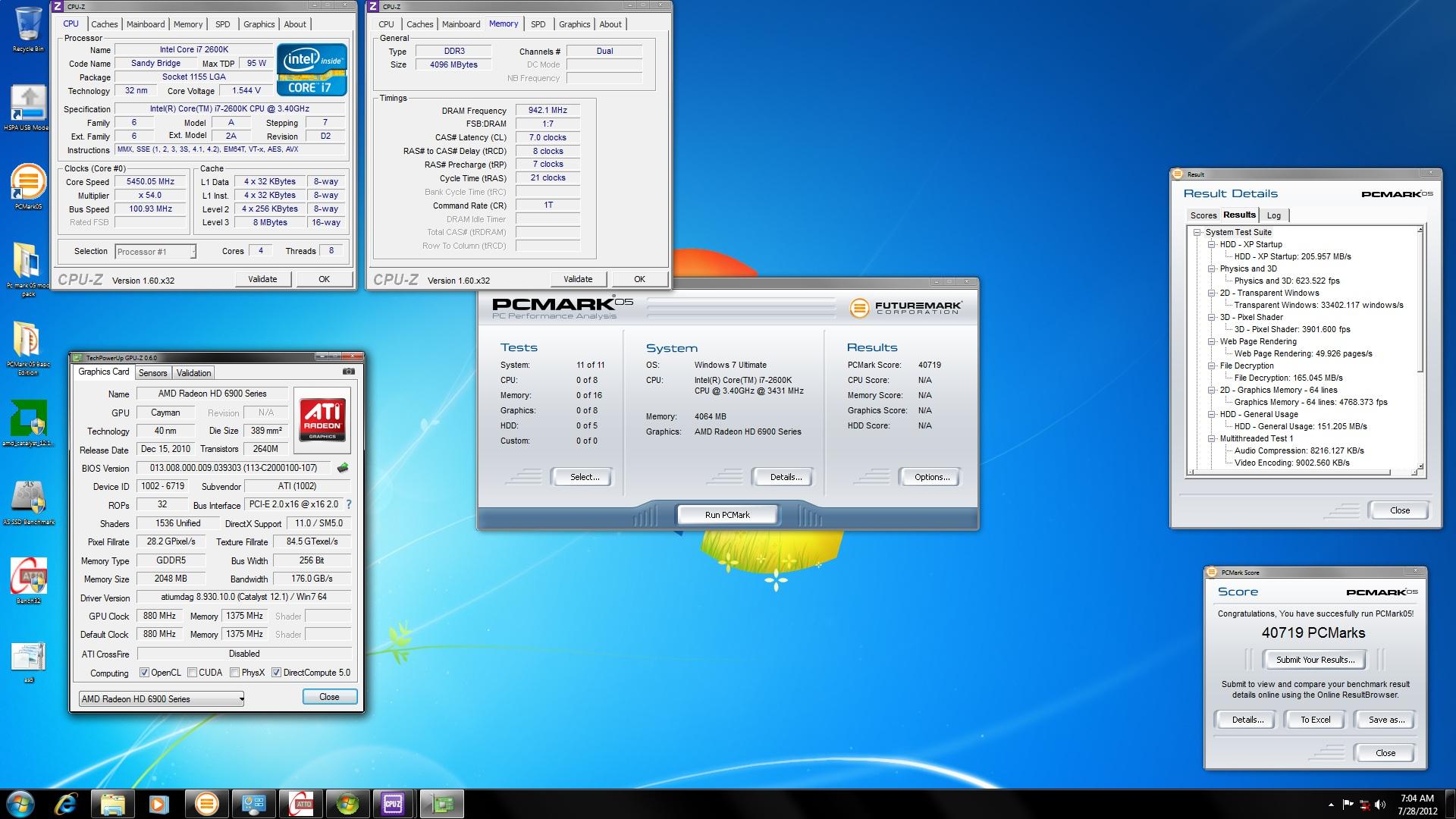
Task: Click the GPU-Z screenshot camera icon
Action: point(348,372)
